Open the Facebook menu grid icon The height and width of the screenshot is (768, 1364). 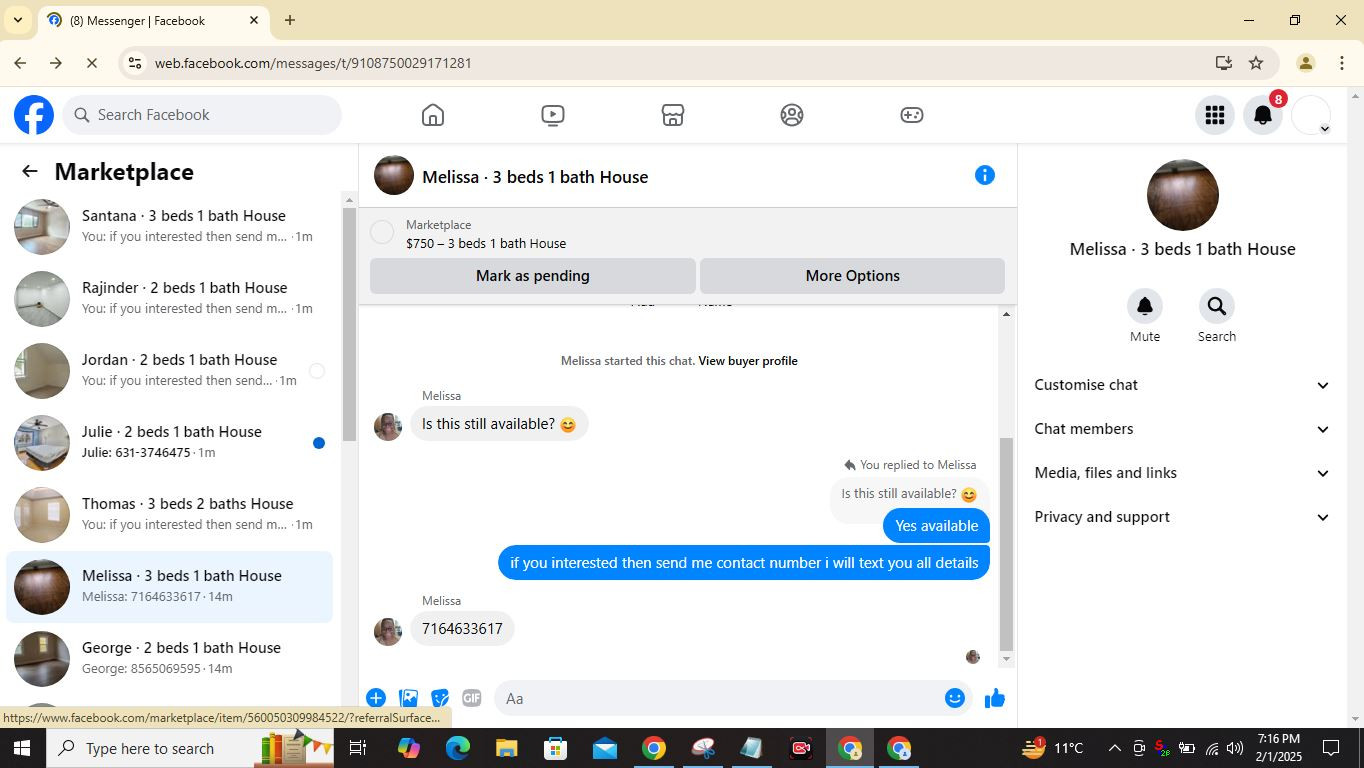point(1215,115)
